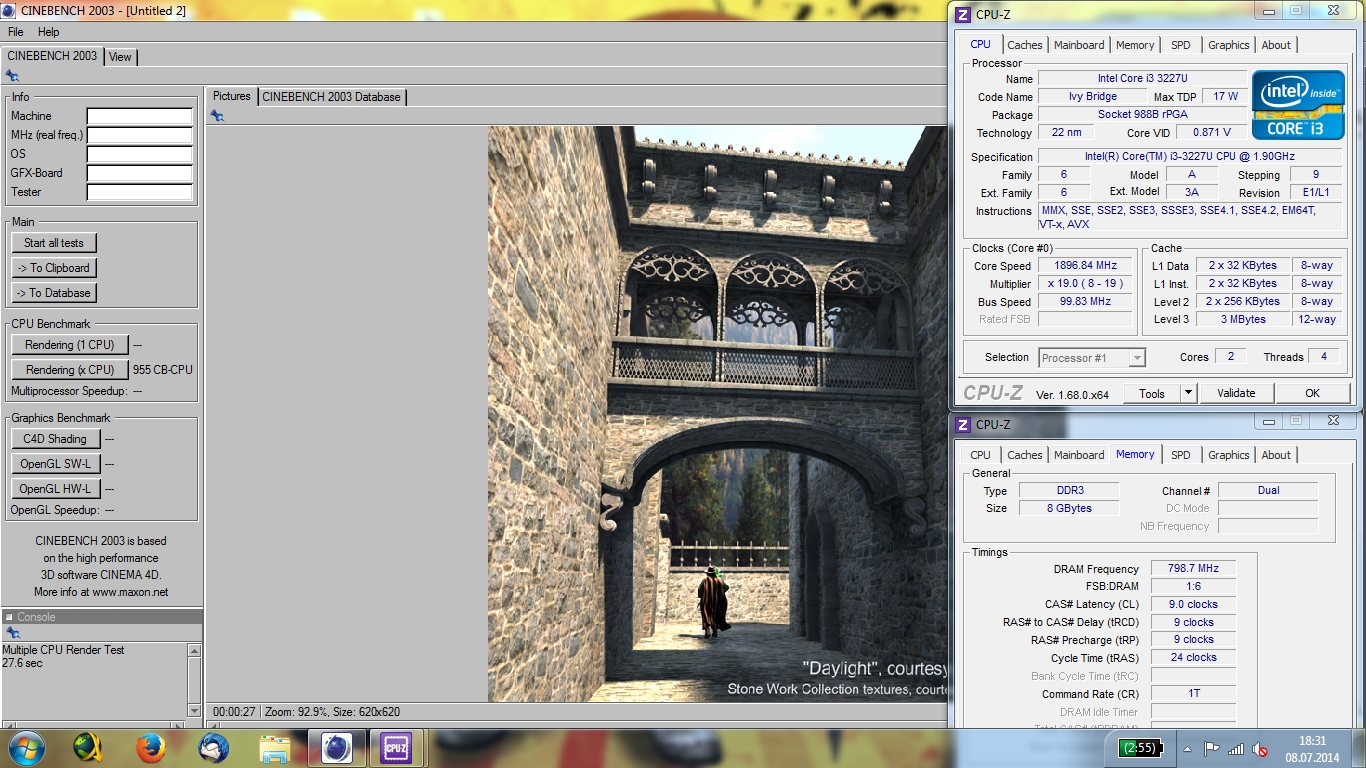Viewport: 1366px width, 768px height.
Task: Open CPU tab in lower CPU-Z window
Action: [981, 455]
